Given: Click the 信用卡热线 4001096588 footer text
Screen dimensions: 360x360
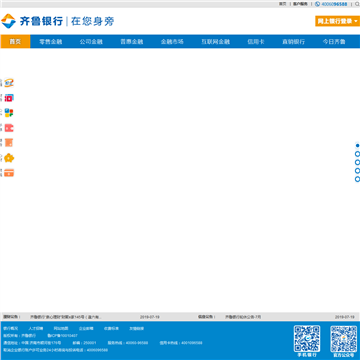Looking at the screenshot, I should click(181, 343).
